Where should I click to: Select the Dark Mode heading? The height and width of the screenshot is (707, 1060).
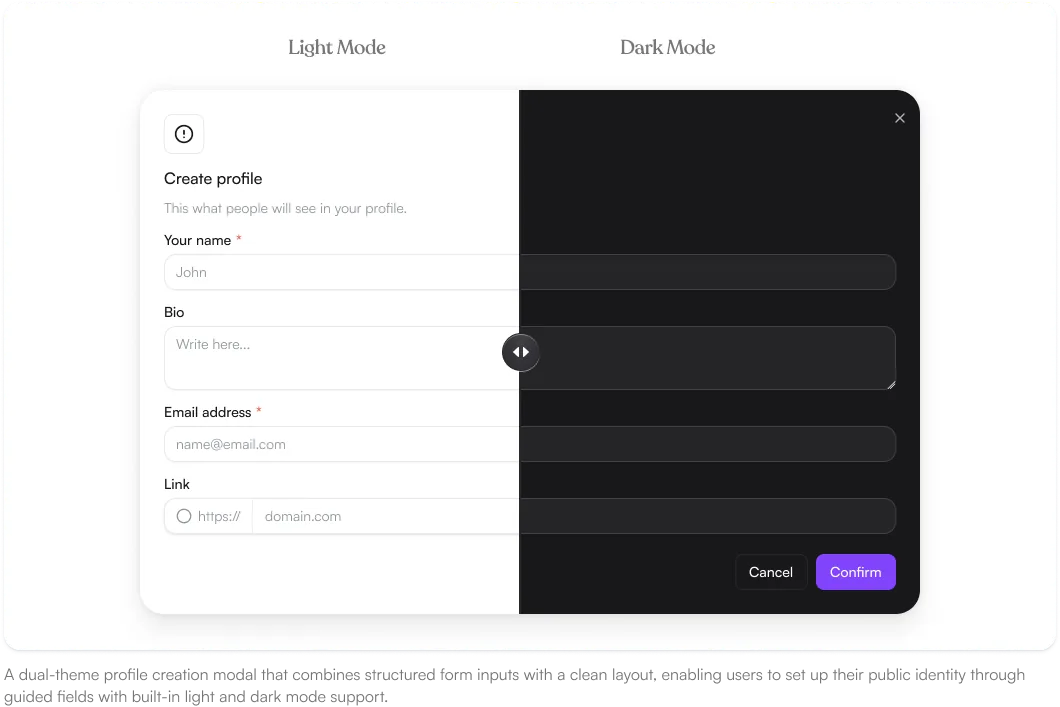point(668,47)
